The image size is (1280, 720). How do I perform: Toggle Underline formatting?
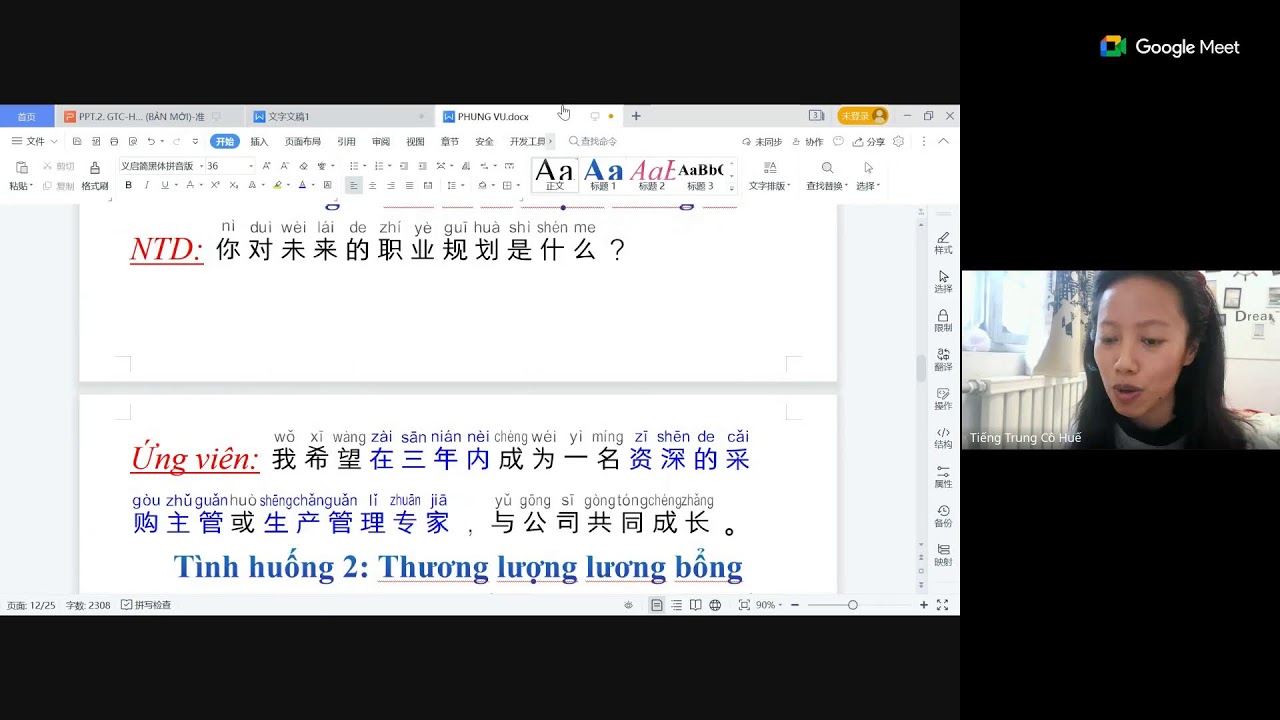[x=164, y=185]
